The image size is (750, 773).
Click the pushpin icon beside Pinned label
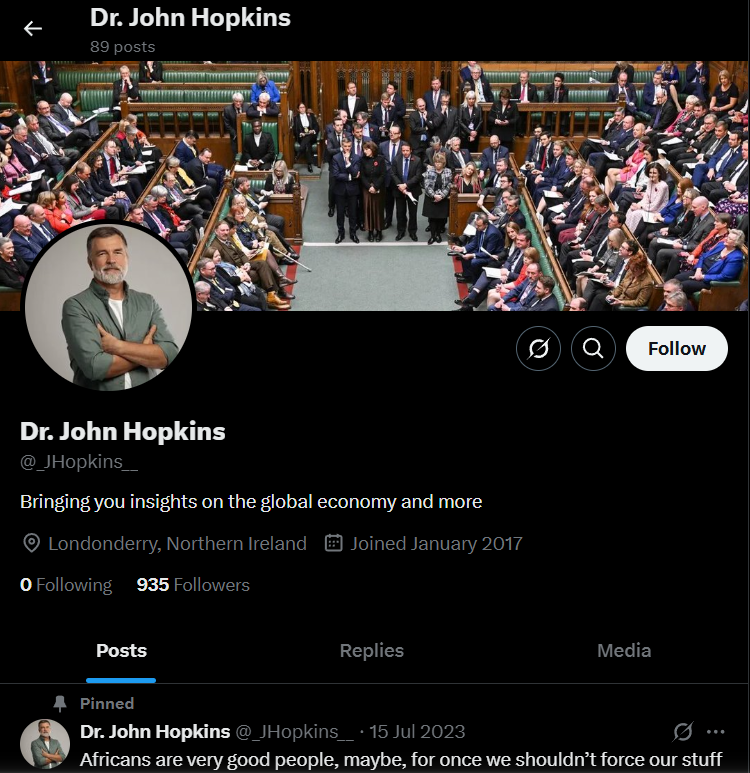pos(60,703)
